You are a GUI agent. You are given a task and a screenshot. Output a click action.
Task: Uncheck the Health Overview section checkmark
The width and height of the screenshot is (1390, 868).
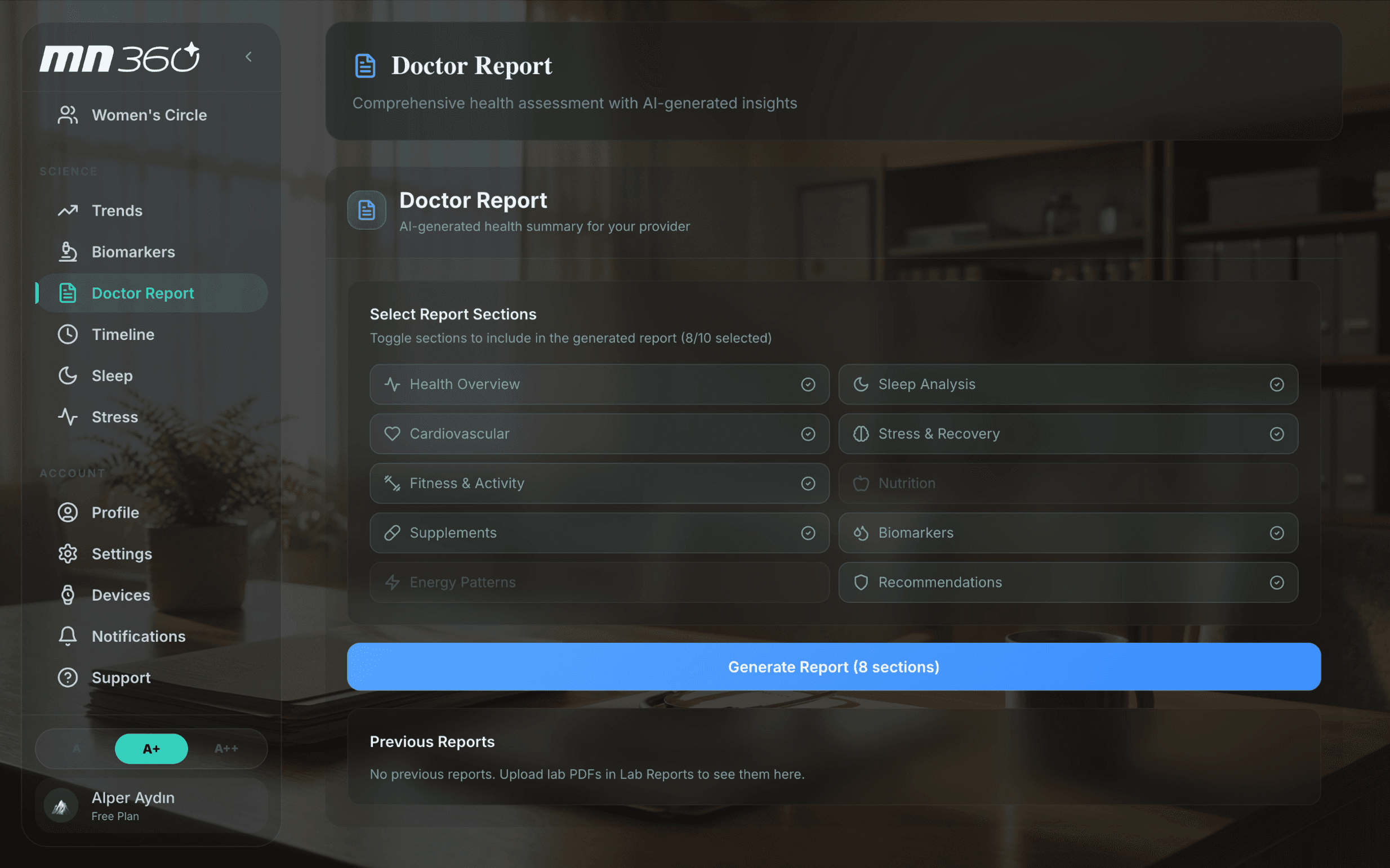pos(808,384)
